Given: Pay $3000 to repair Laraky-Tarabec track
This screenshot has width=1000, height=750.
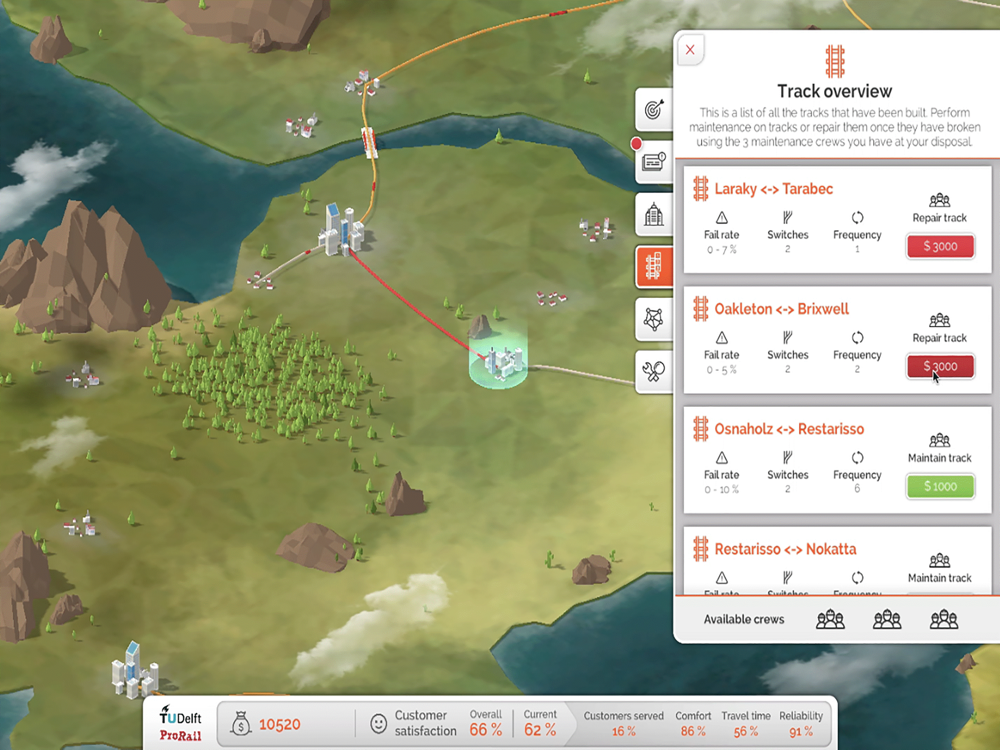Looking at the screenshot, I should pos(940,246).
